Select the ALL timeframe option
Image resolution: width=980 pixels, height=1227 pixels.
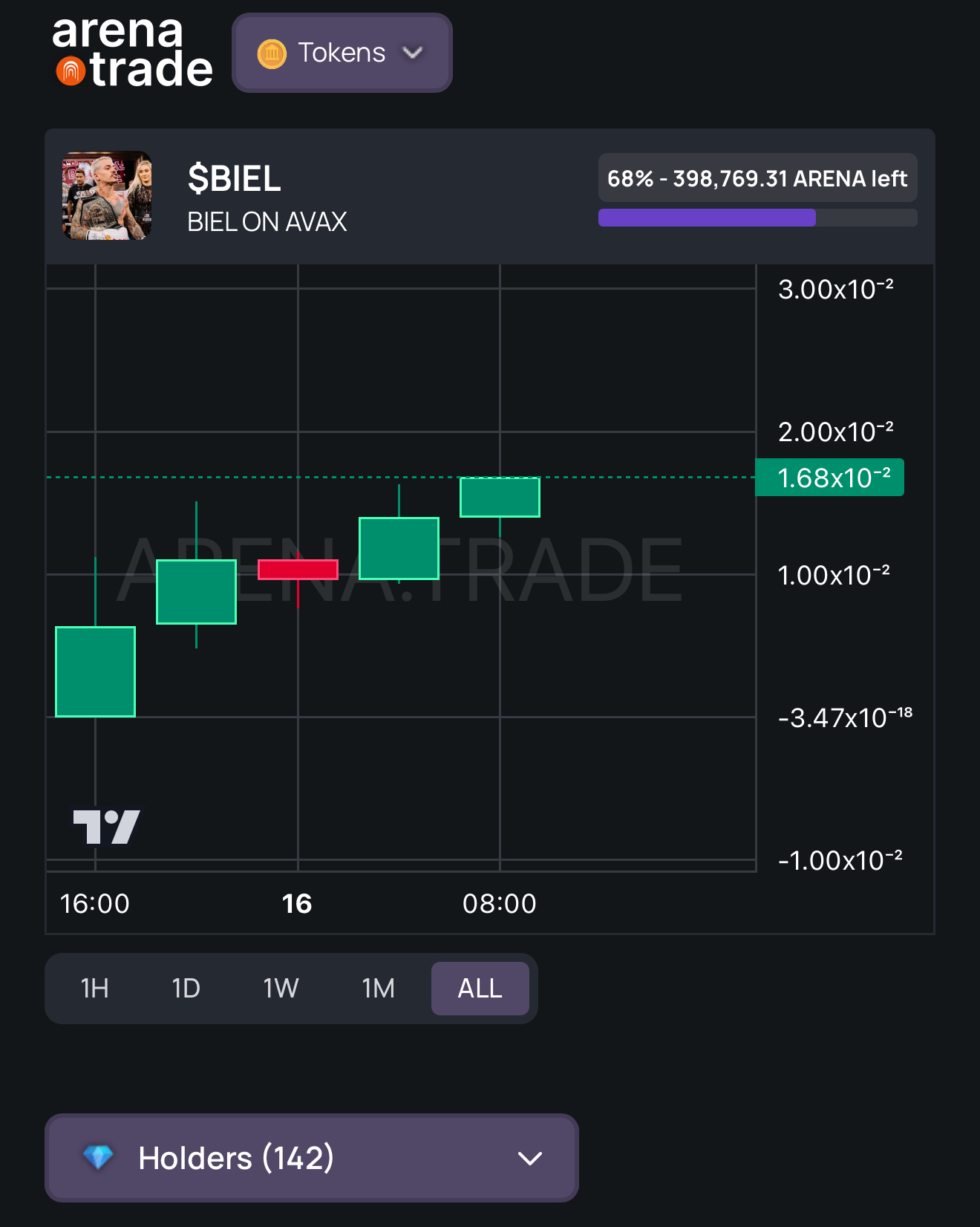pos(480,989)
